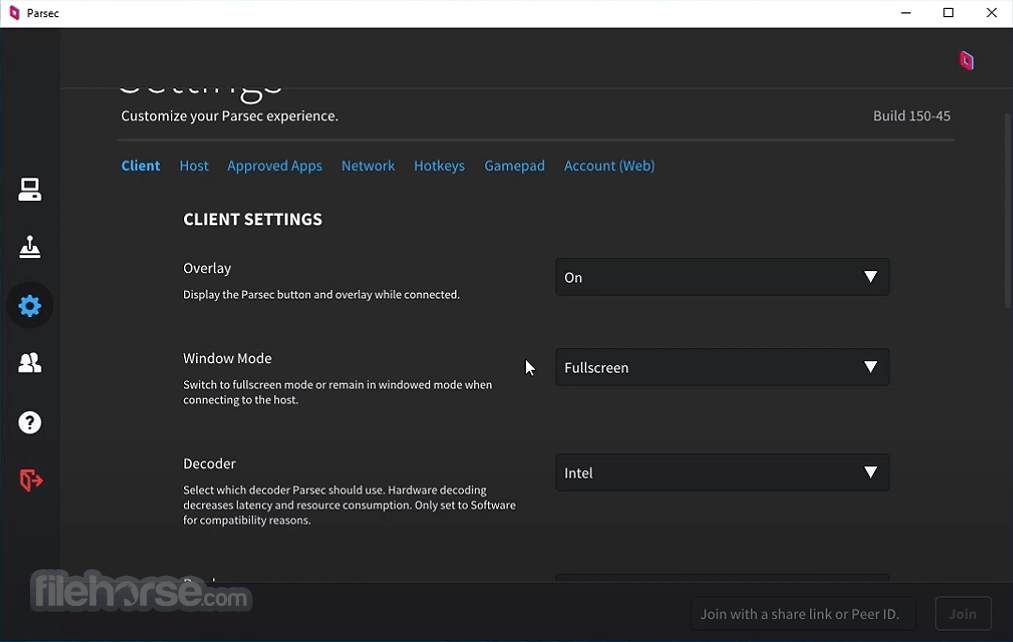Image resolution: width=1013 pixels, height=642 pixels.
Task: Click "Customize your Parsec experience." text
Action: pos(229,116)
